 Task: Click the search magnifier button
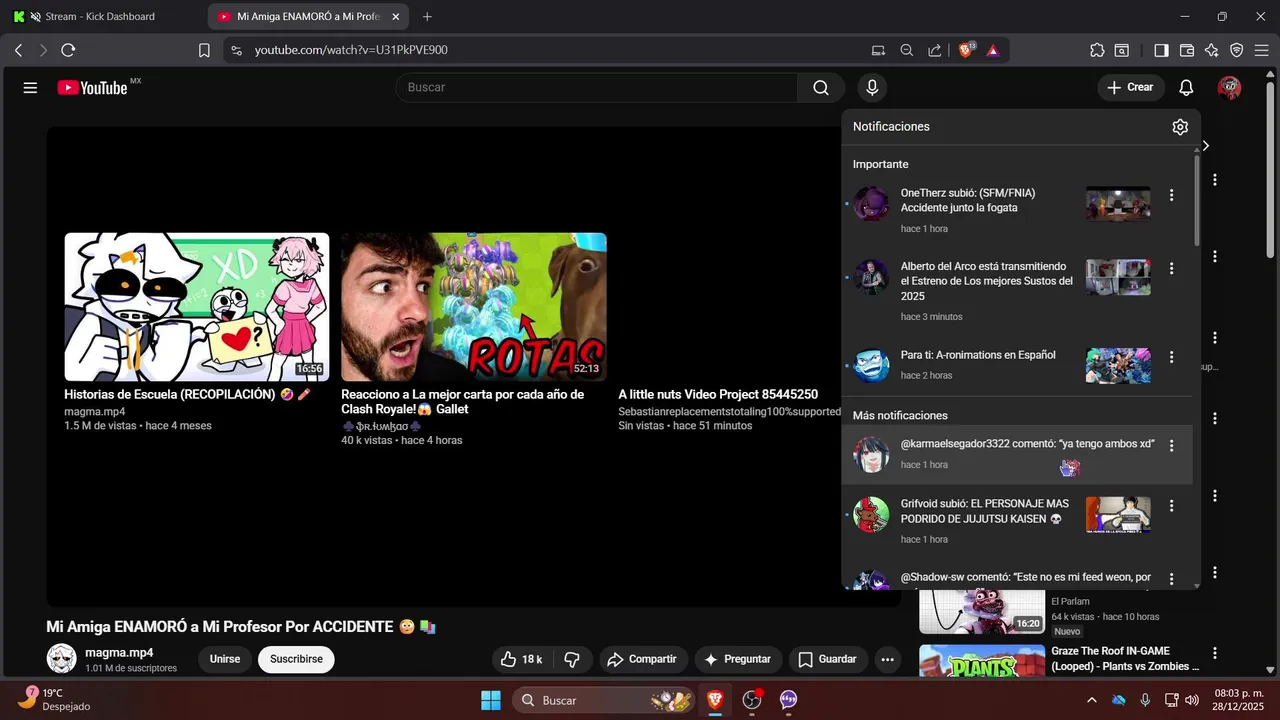coord(821,88)
